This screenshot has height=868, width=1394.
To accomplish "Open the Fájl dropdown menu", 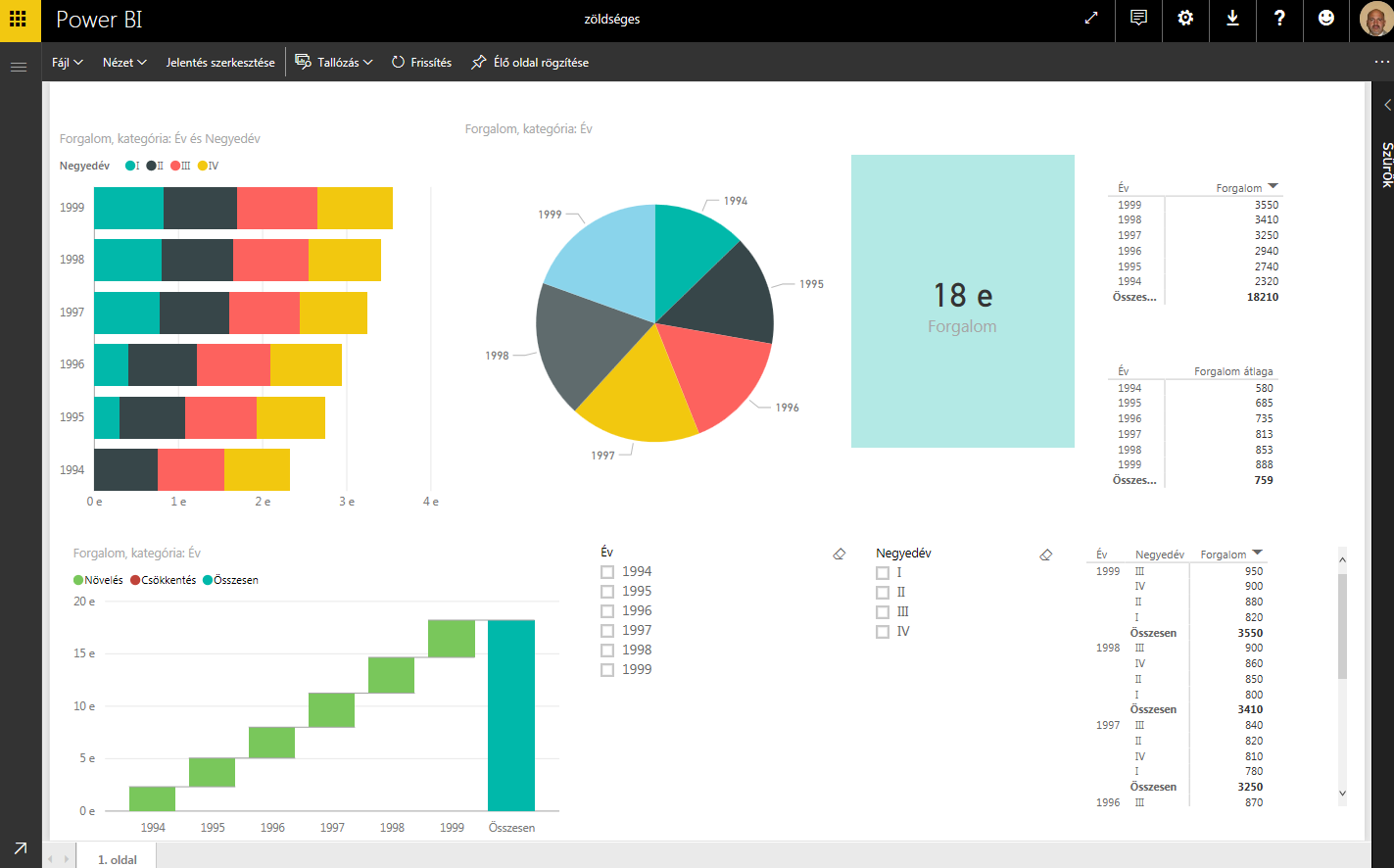I will coord(68,62).
